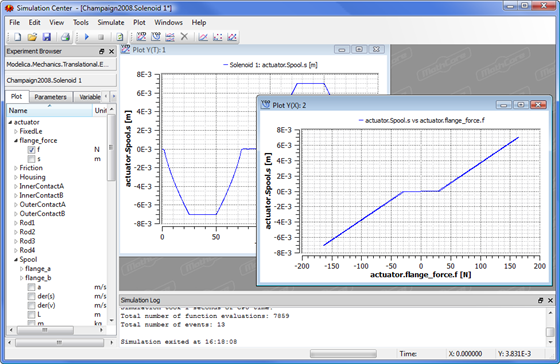Image resolution: width=560 pixels, height=364 pixels.
Task: Click the Simulation Center application icon
Action: click(9, 8)
